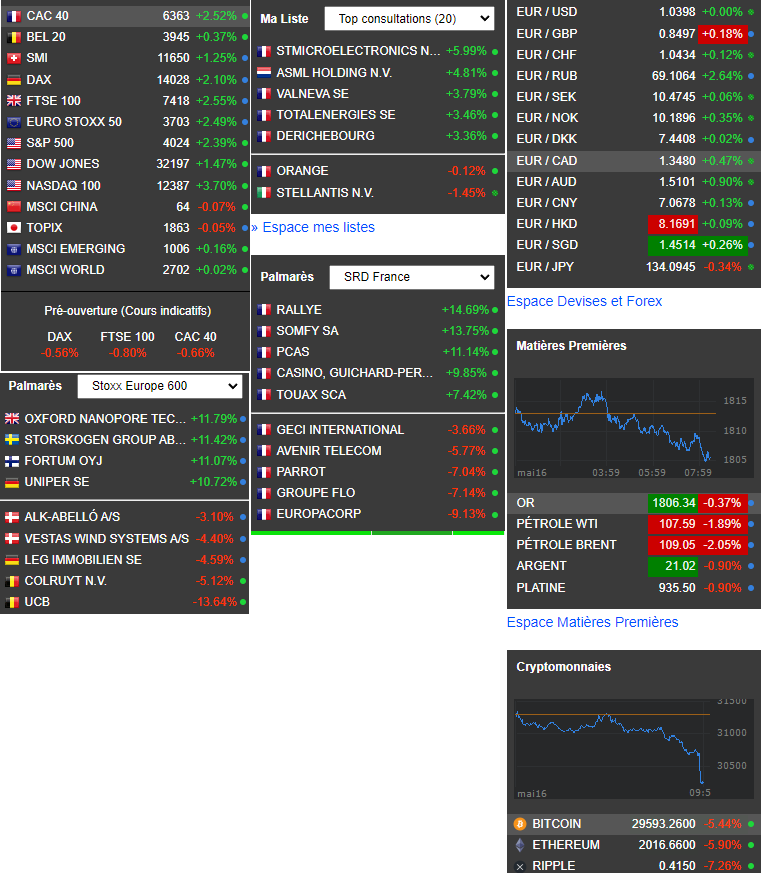Click the German flag next to DAX
Image resolution: width=765 pixels, height=876 pixels.
click(14, 80)
